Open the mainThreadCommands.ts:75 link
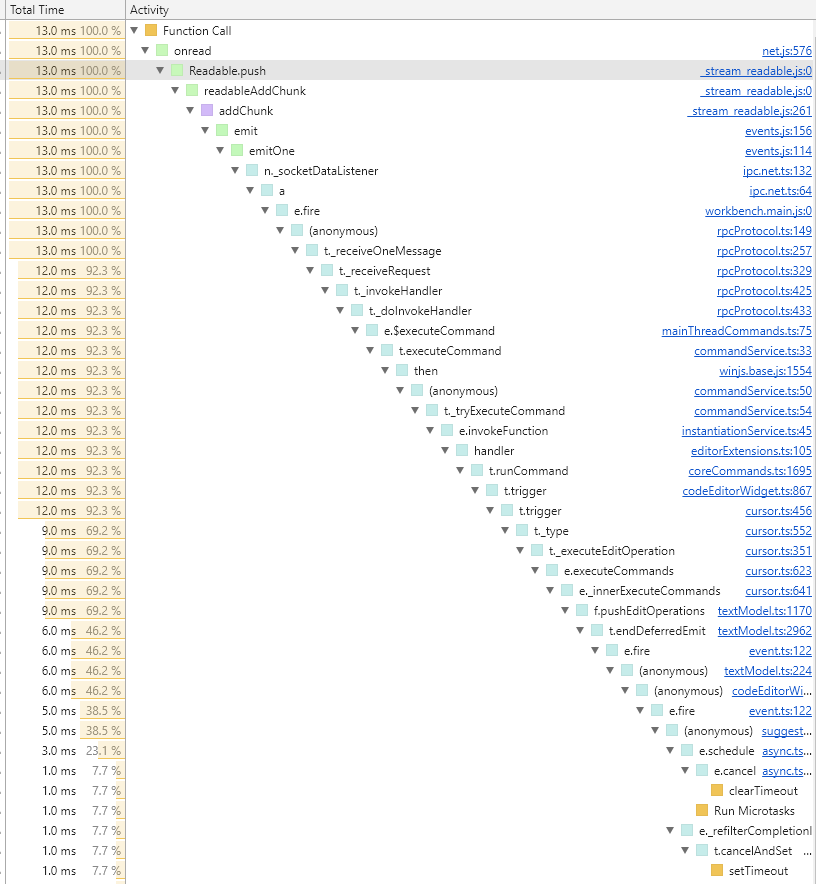816x884 pixels. (736, 331)
